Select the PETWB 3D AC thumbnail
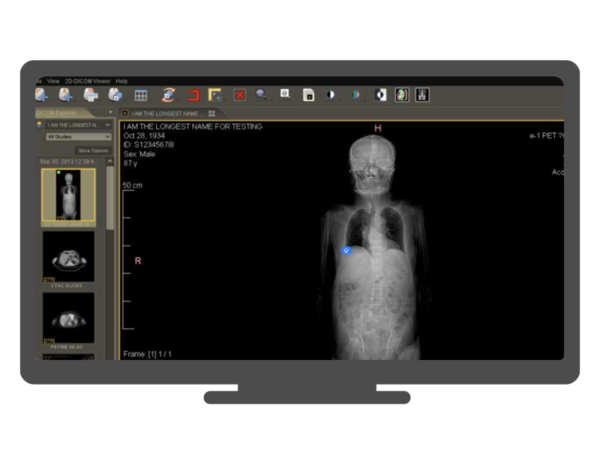600x450 pixels. [68, 318]
